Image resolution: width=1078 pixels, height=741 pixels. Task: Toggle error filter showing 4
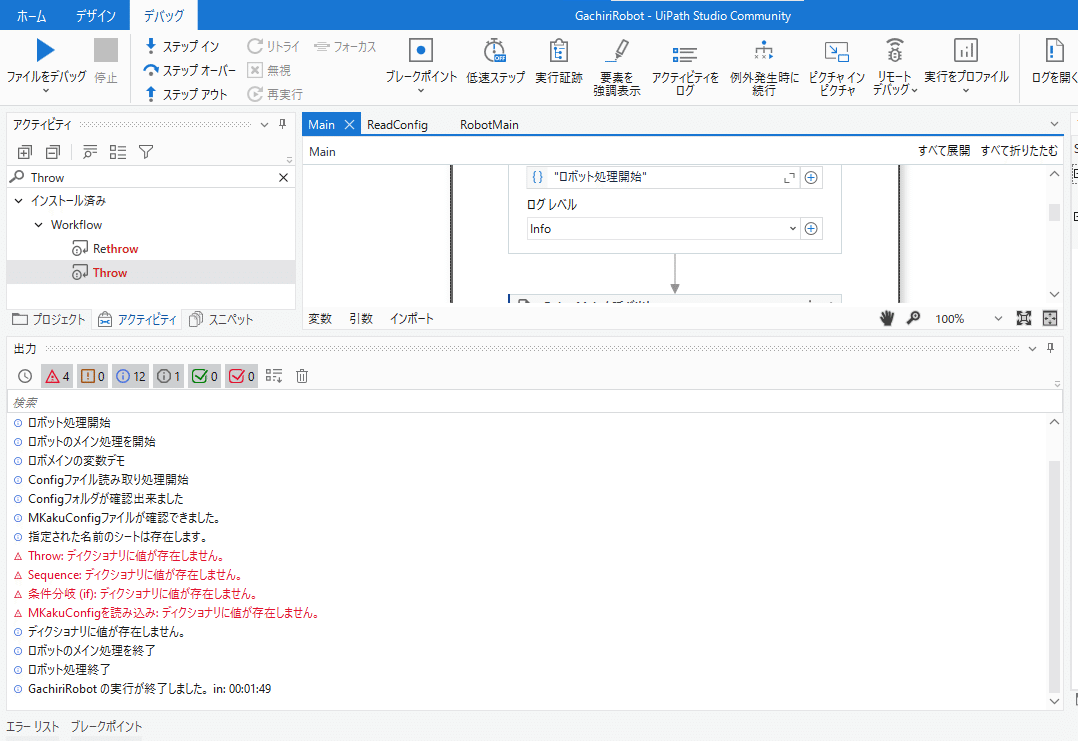tap(57, 376)
